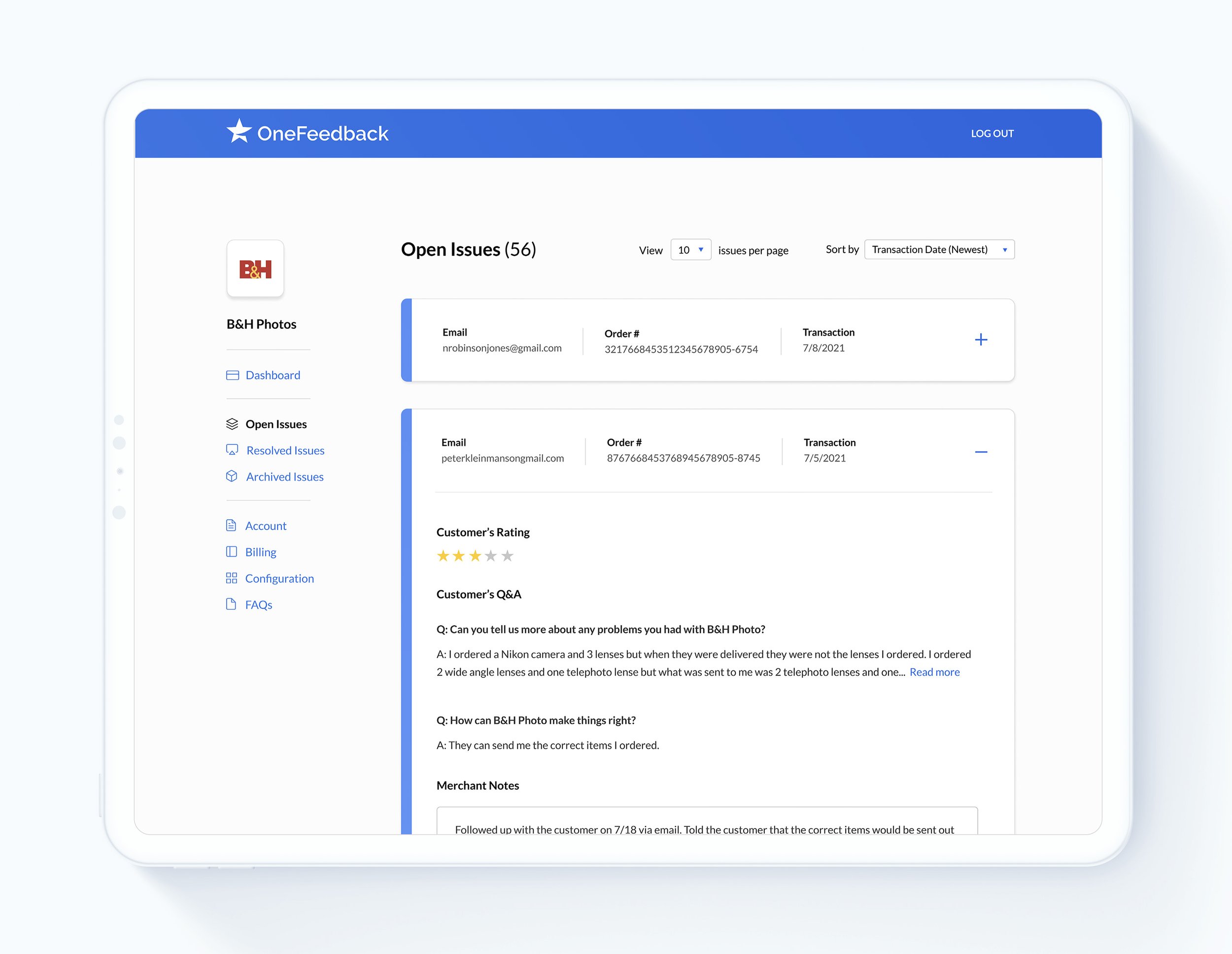Click the 'issues per page' label
Image resolution: width=1232 pixels, height=954 pixels.
point(753,250)
